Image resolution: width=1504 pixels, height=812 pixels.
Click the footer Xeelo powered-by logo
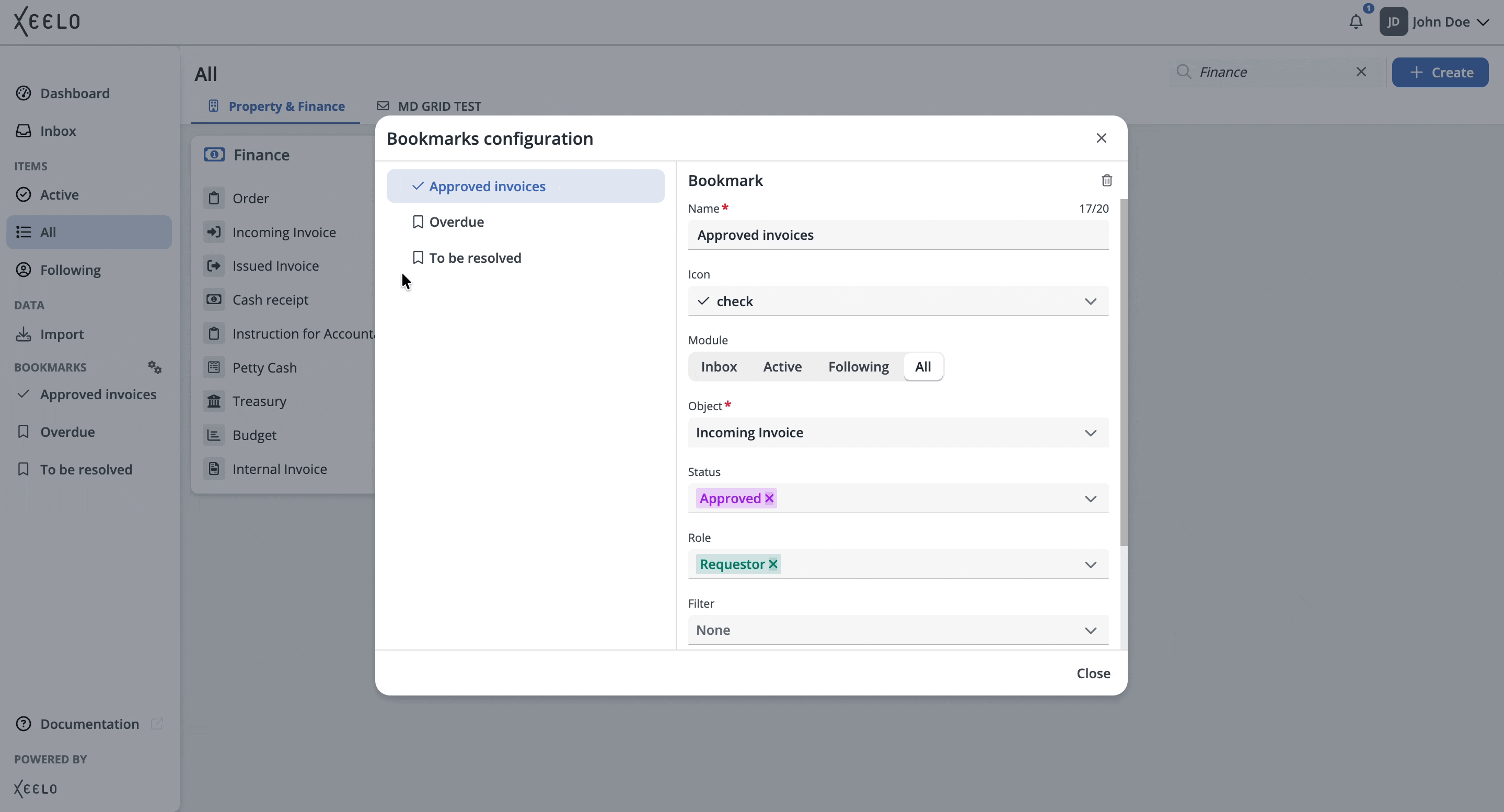coord(36,788)
